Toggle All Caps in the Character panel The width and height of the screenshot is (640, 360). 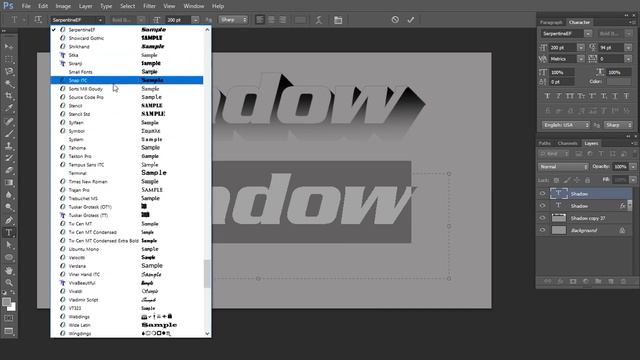pyautogui.click(x=570, y=96)
